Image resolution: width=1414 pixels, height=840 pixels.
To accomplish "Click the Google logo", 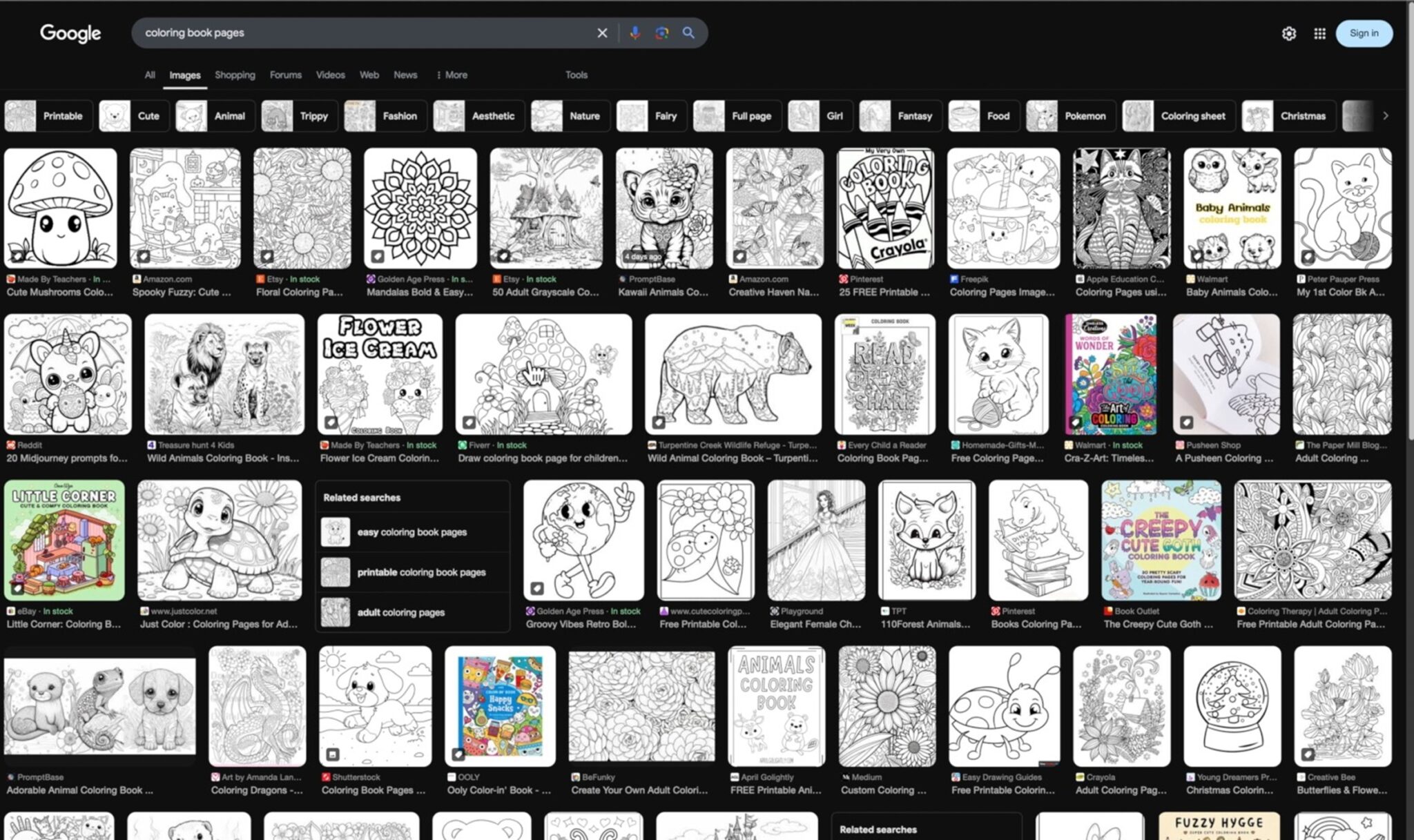I will tap(70, 32).
